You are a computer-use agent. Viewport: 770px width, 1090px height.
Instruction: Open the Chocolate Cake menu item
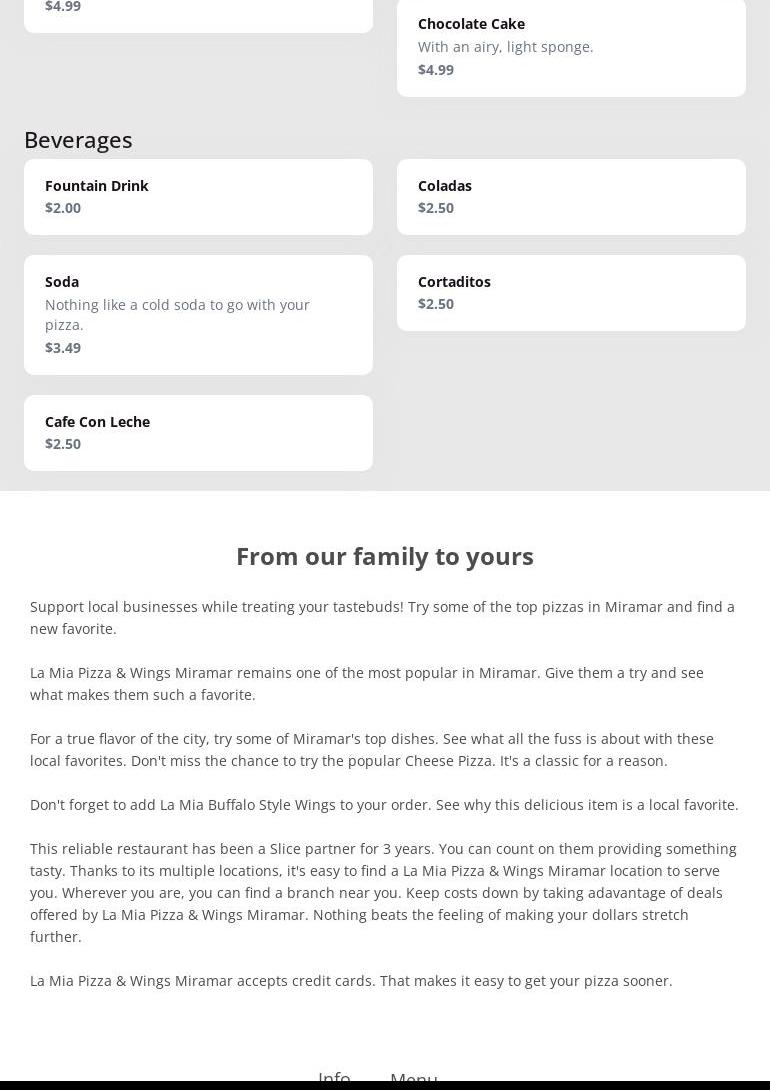[x=571, y=46]
